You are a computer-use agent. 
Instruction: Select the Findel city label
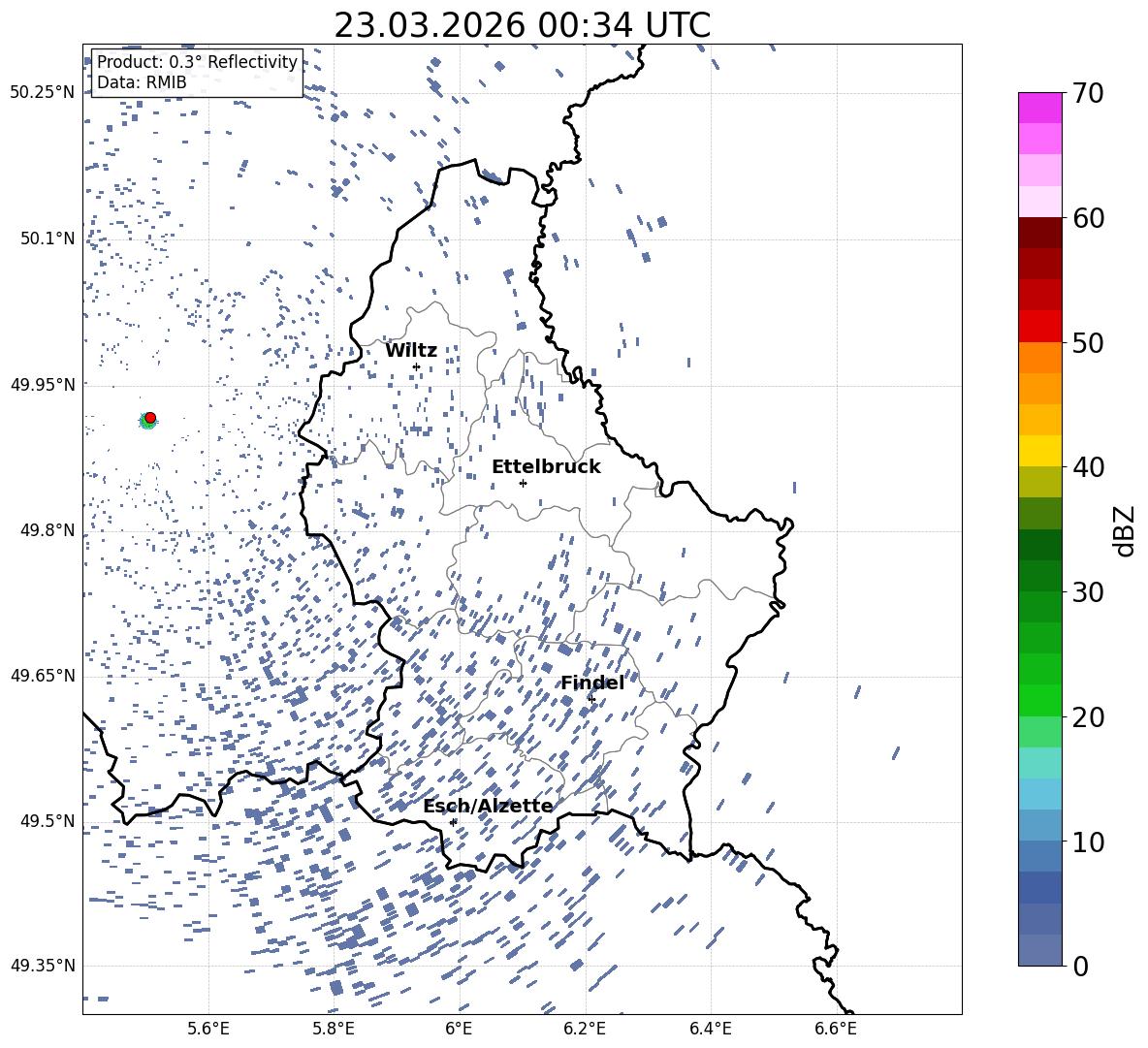(591, 683)
